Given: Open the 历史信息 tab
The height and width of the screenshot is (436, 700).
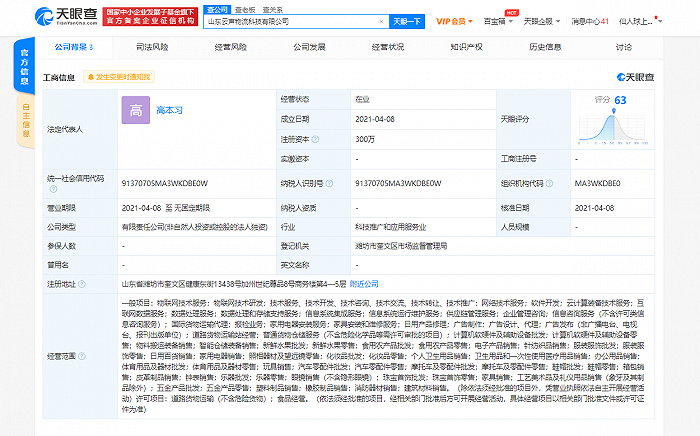Looking at the screenshot, I should [x=545, y=47].
